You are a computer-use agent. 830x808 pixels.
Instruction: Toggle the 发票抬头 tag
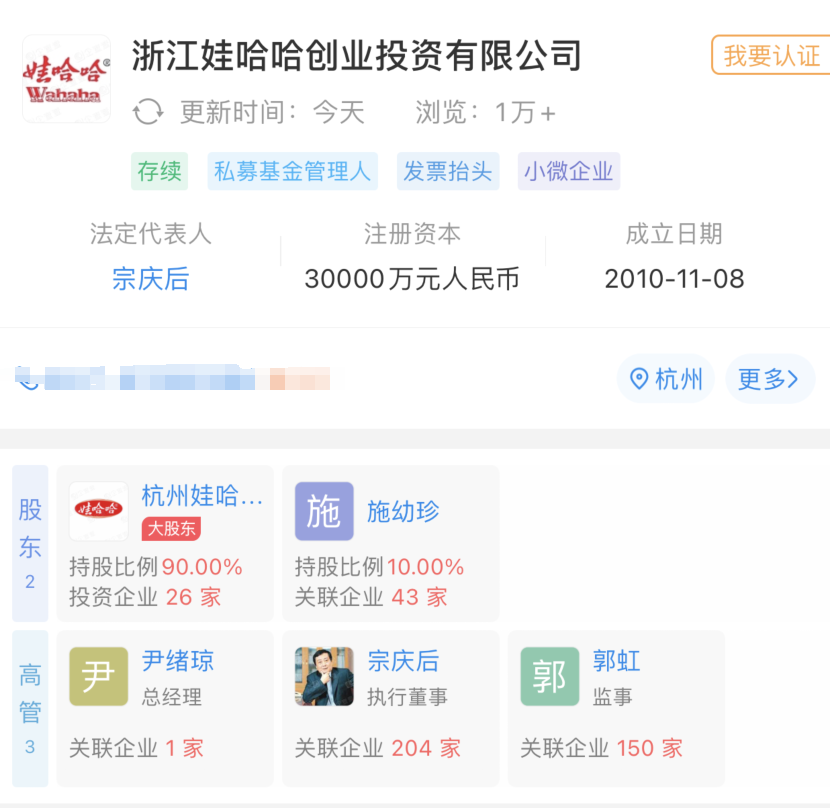click(447, 171)
